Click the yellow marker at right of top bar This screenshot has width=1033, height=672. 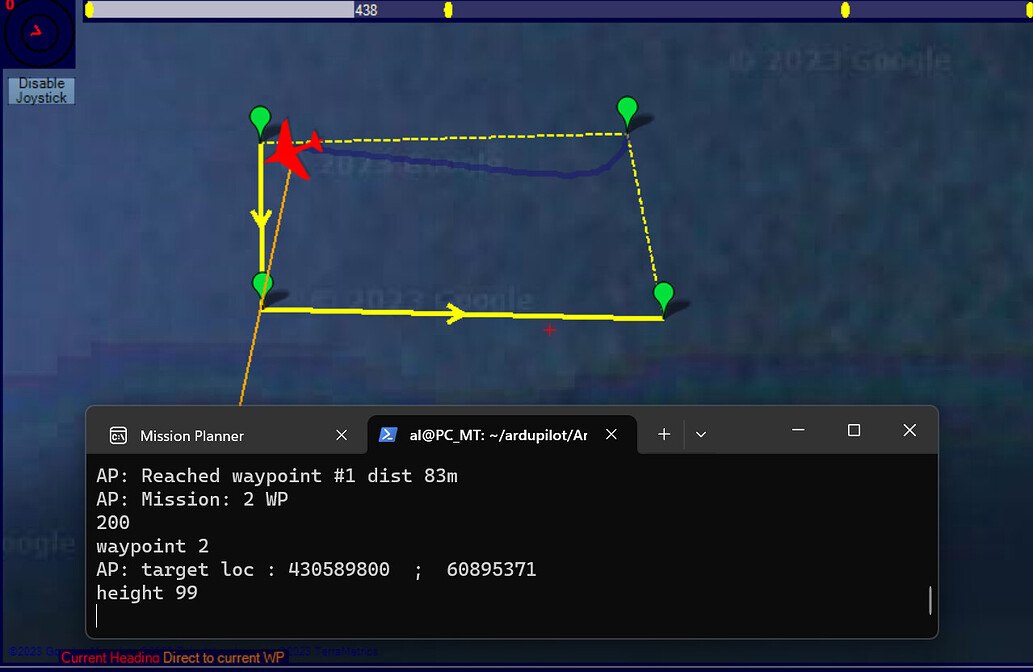coord(844,10)
